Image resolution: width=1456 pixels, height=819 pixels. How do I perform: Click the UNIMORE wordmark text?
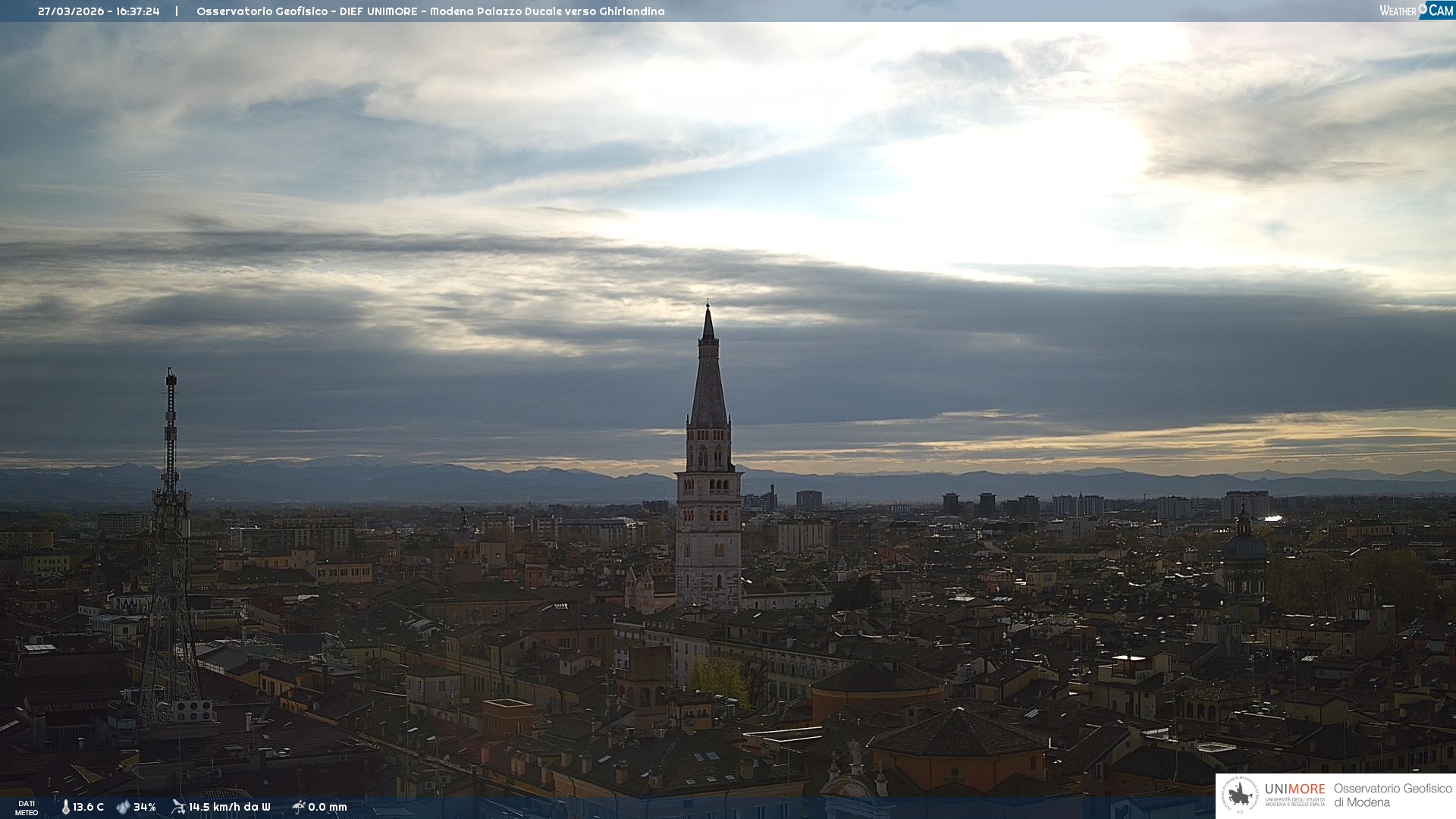click(x=1294, y=789)
